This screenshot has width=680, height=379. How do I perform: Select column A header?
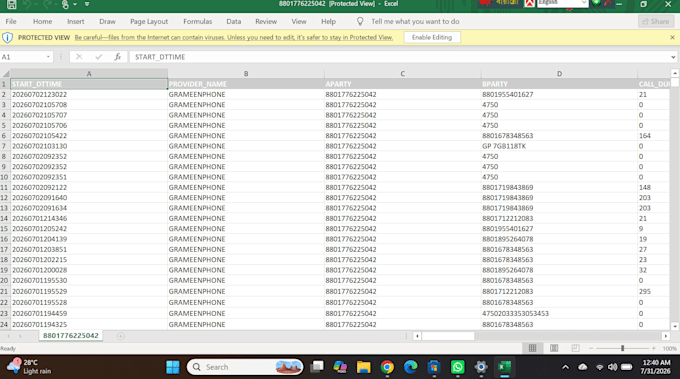coord(89,74)
